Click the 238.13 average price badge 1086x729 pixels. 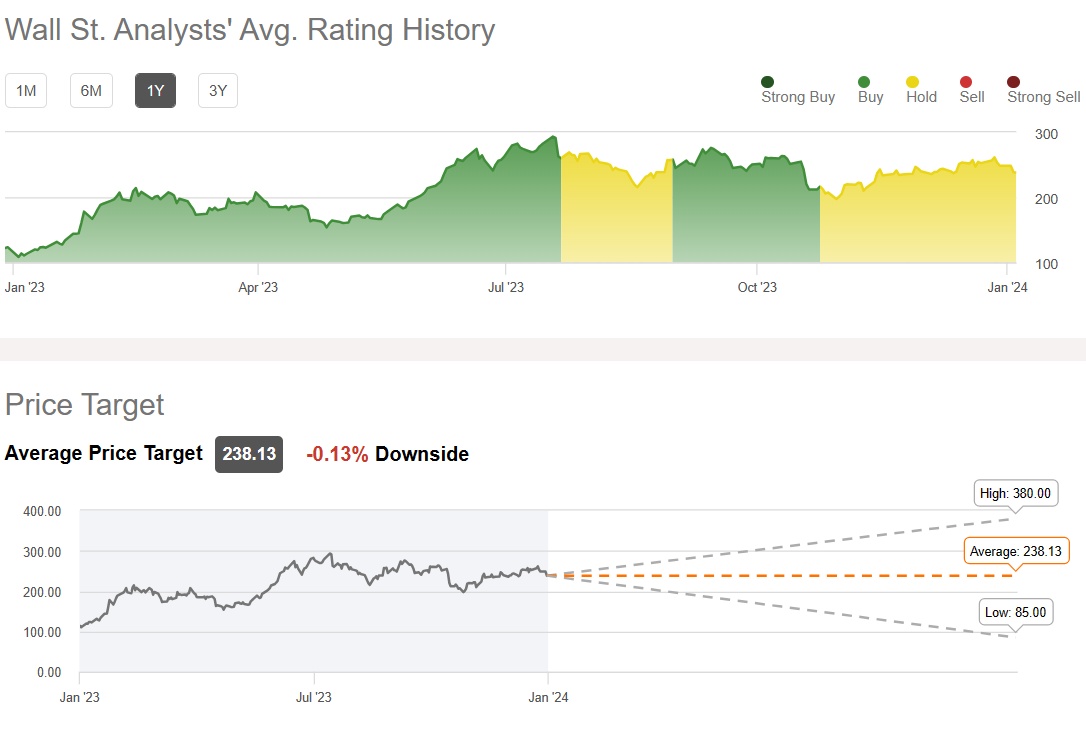(250, 454)
